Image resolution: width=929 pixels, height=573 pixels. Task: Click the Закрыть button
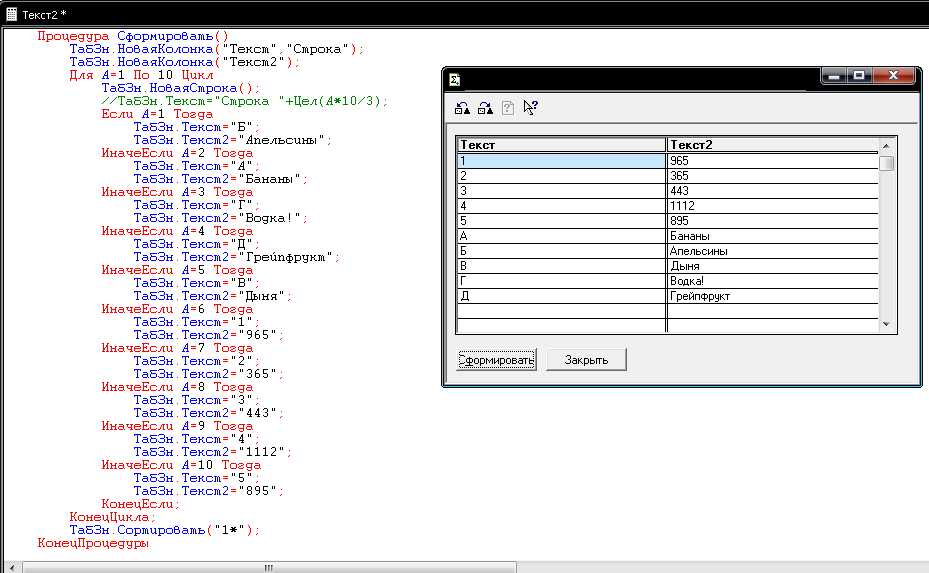586,360
